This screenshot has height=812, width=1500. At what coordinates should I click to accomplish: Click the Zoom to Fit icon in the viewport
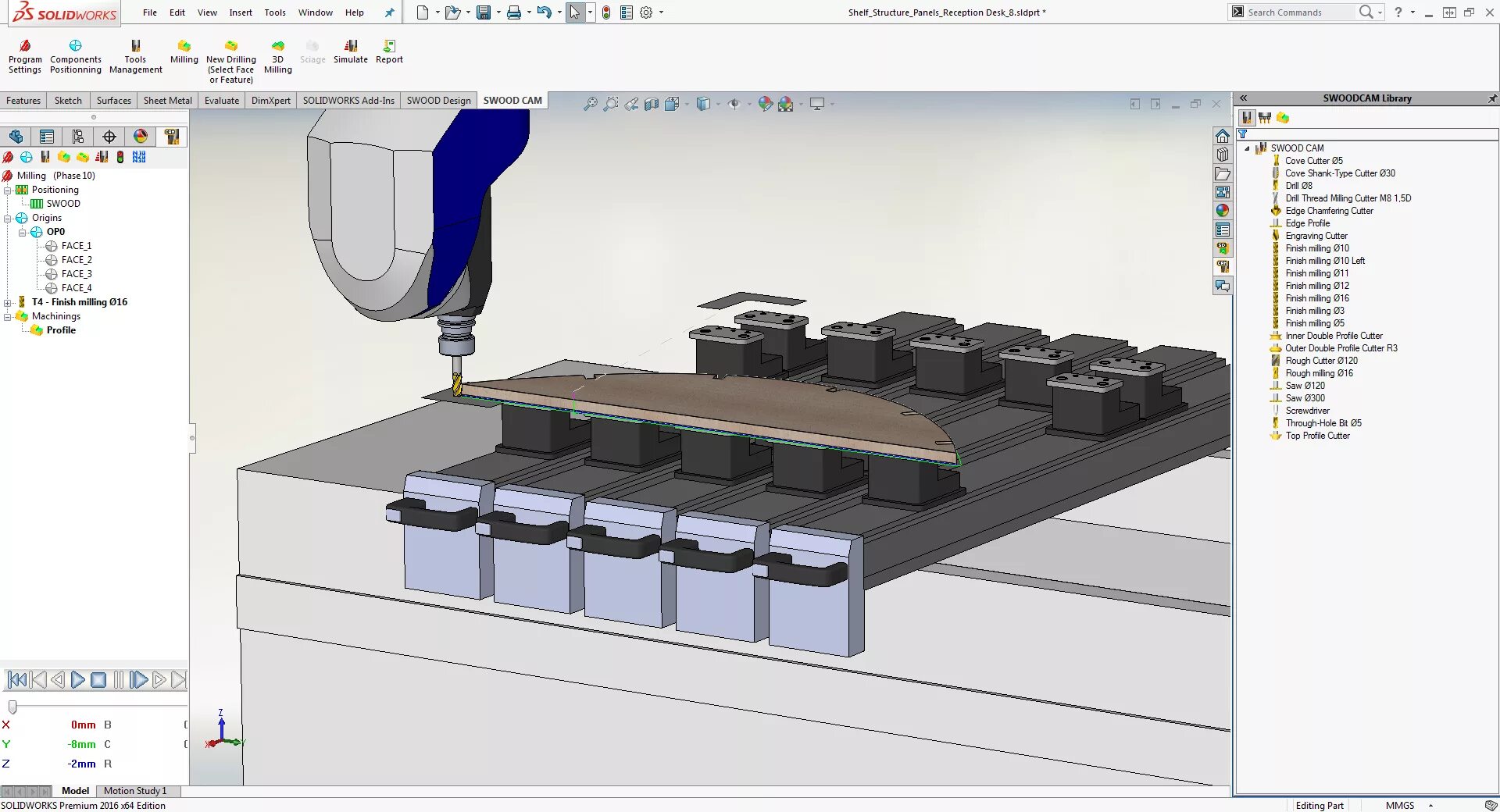(590, 103)
